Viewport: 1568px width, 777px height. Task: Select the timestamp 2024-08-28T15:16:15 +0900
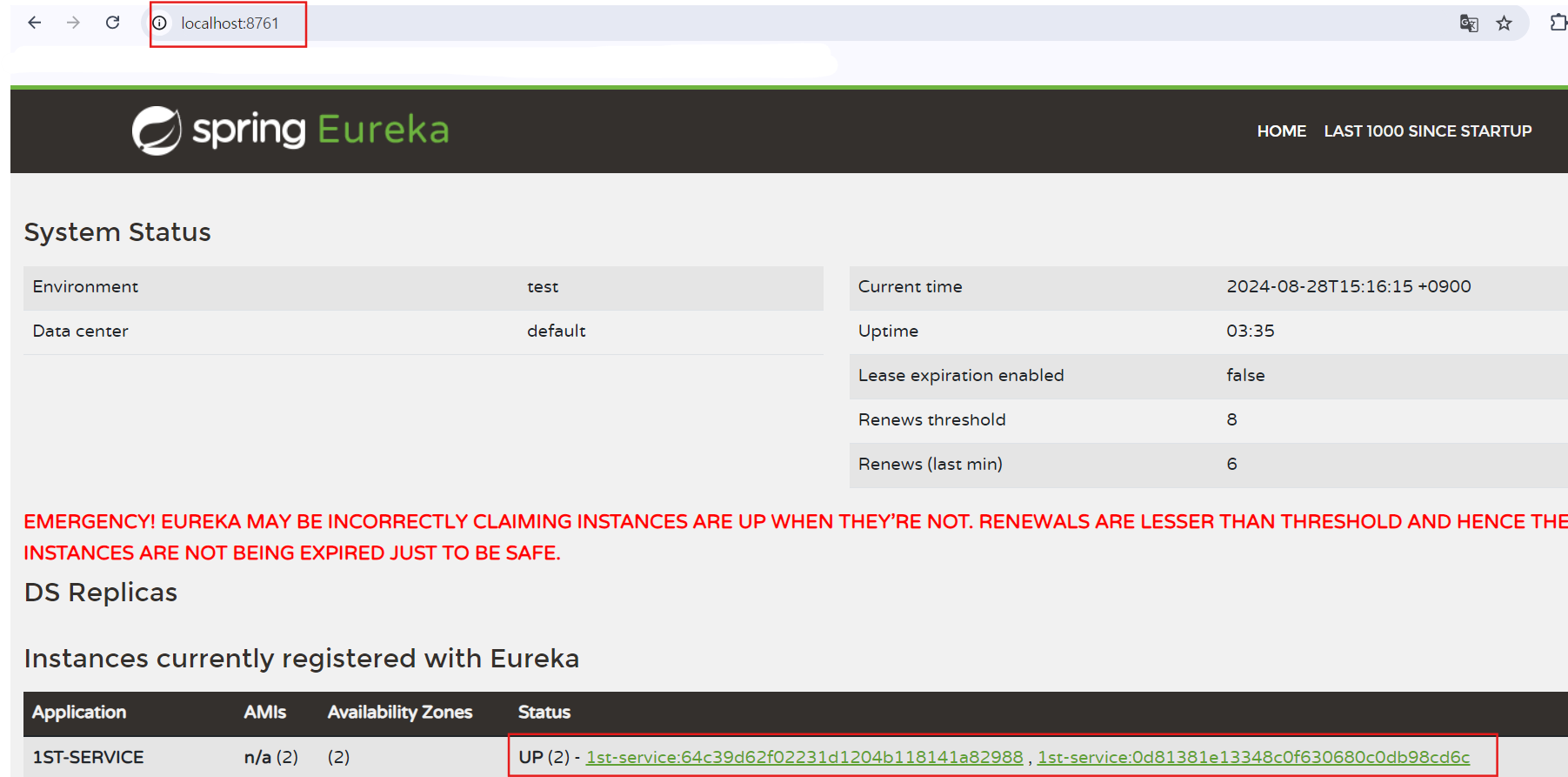click(x=1349, y=287)
